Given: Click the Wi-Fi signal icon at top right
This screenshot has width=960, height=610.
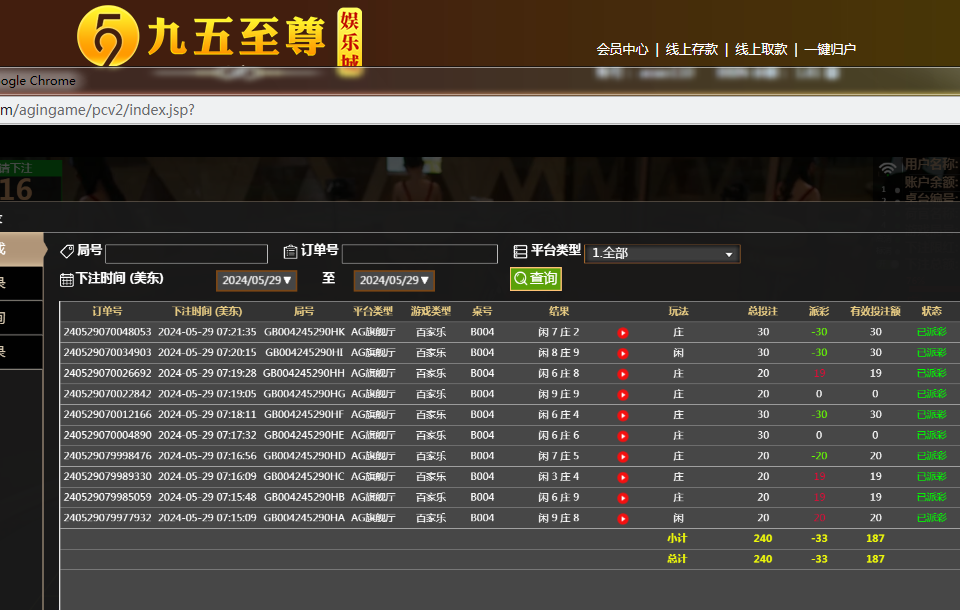Looking at the screenshot, I should (x=888, y=169).
